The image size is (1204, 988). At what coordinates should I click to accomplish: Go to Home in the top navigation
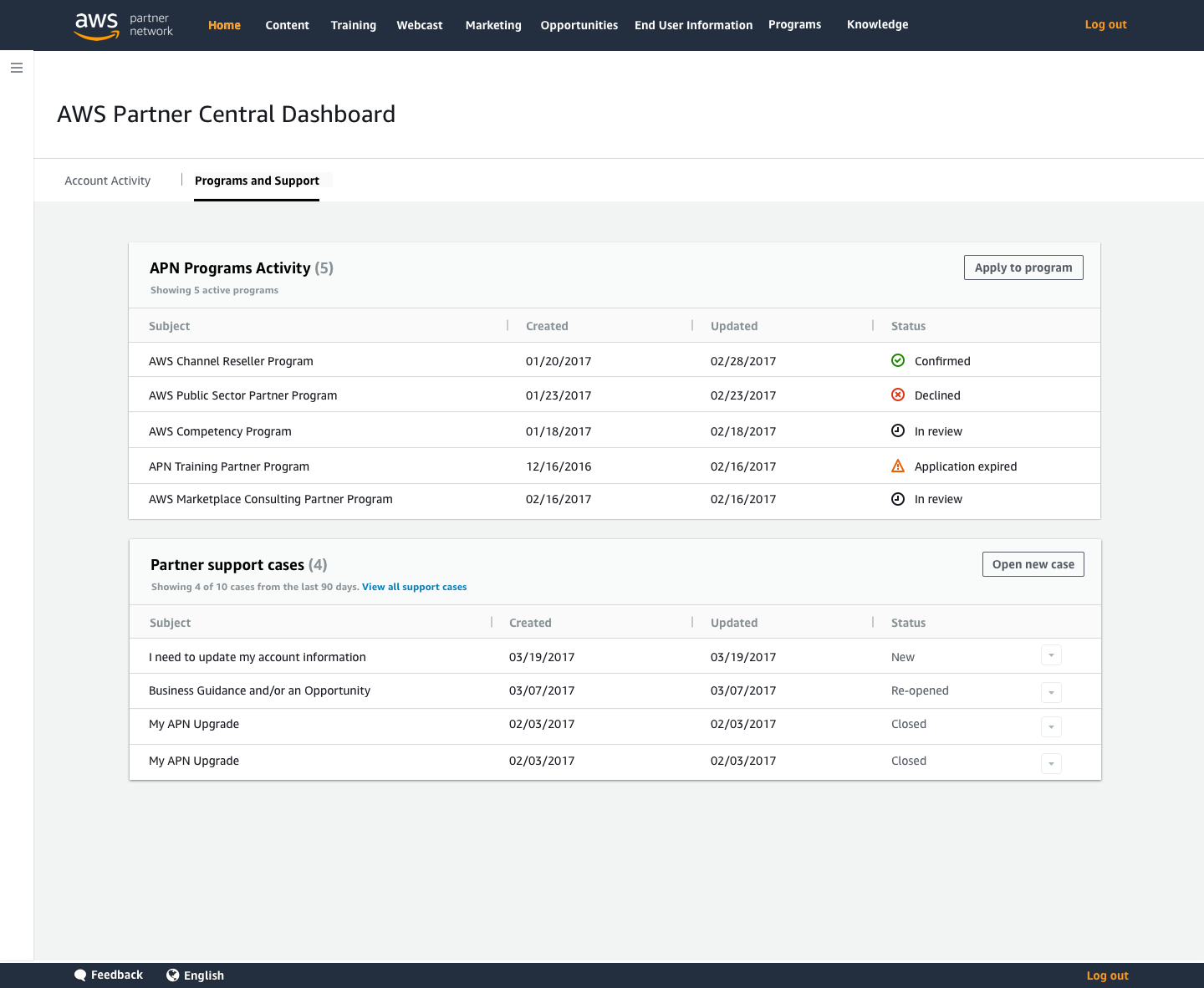click(224, 25)
